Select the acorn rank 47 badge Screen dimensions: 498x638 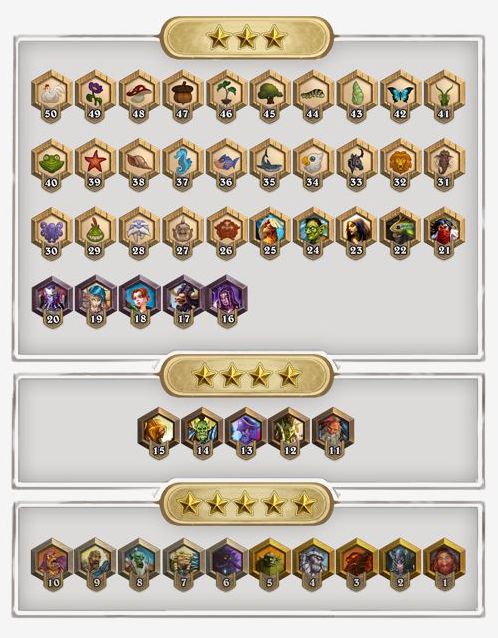click(x=183, y=96)
